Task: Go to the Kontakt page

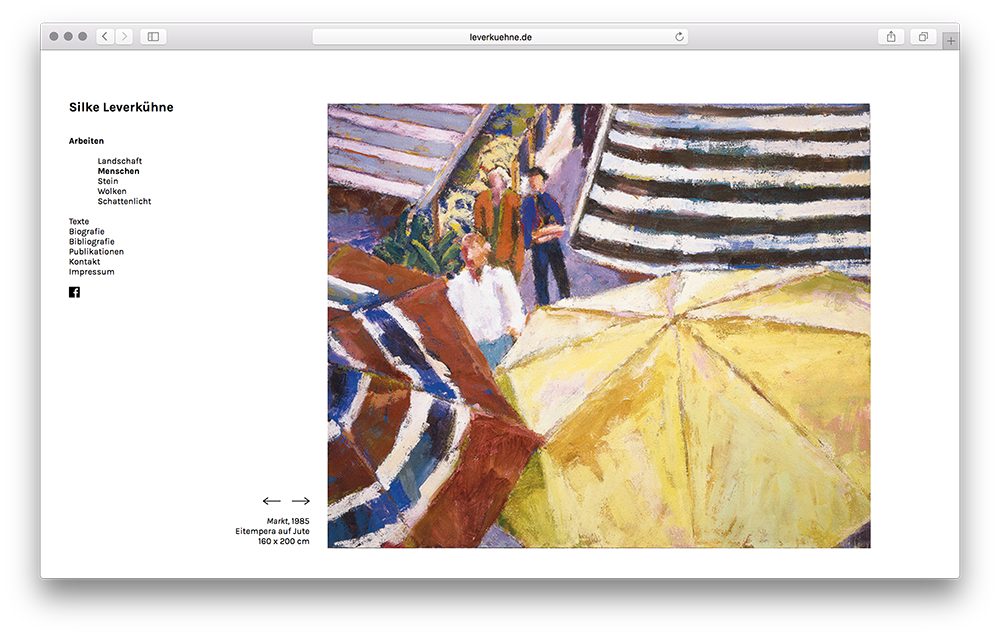Action: coord(85,262)
